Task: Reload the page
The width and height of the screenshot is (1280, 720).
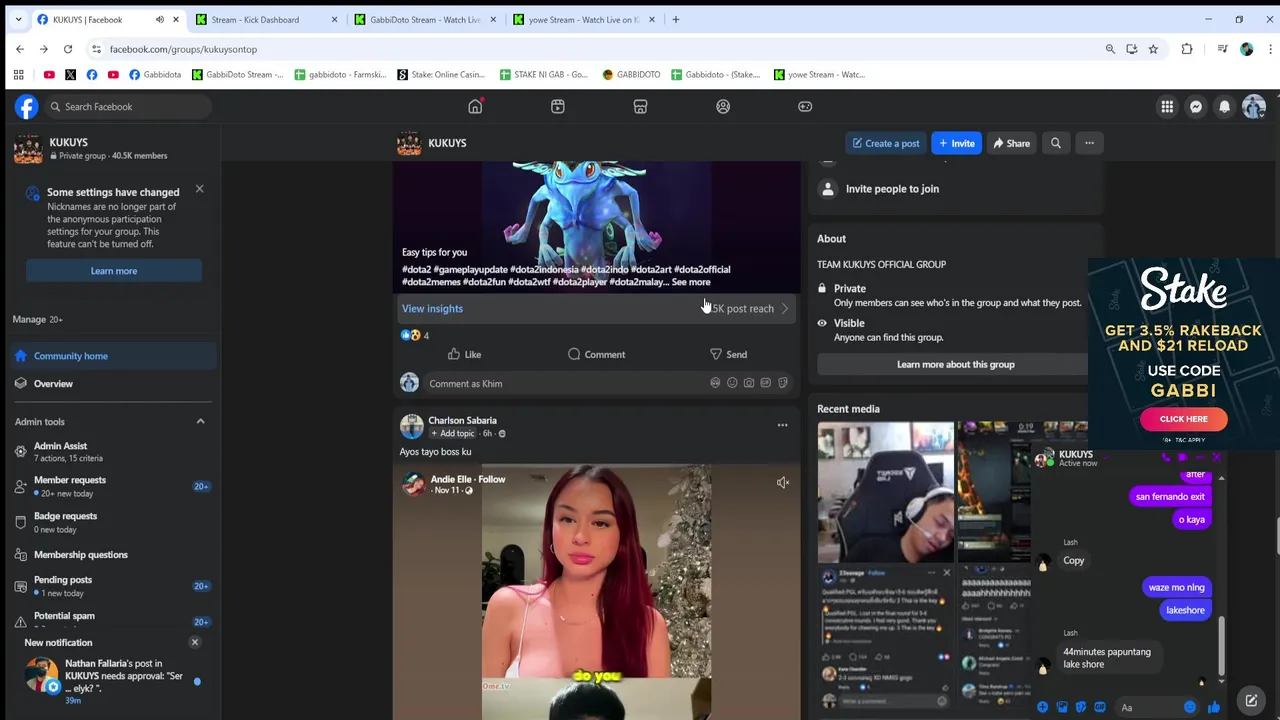Action: coord(68,49)
